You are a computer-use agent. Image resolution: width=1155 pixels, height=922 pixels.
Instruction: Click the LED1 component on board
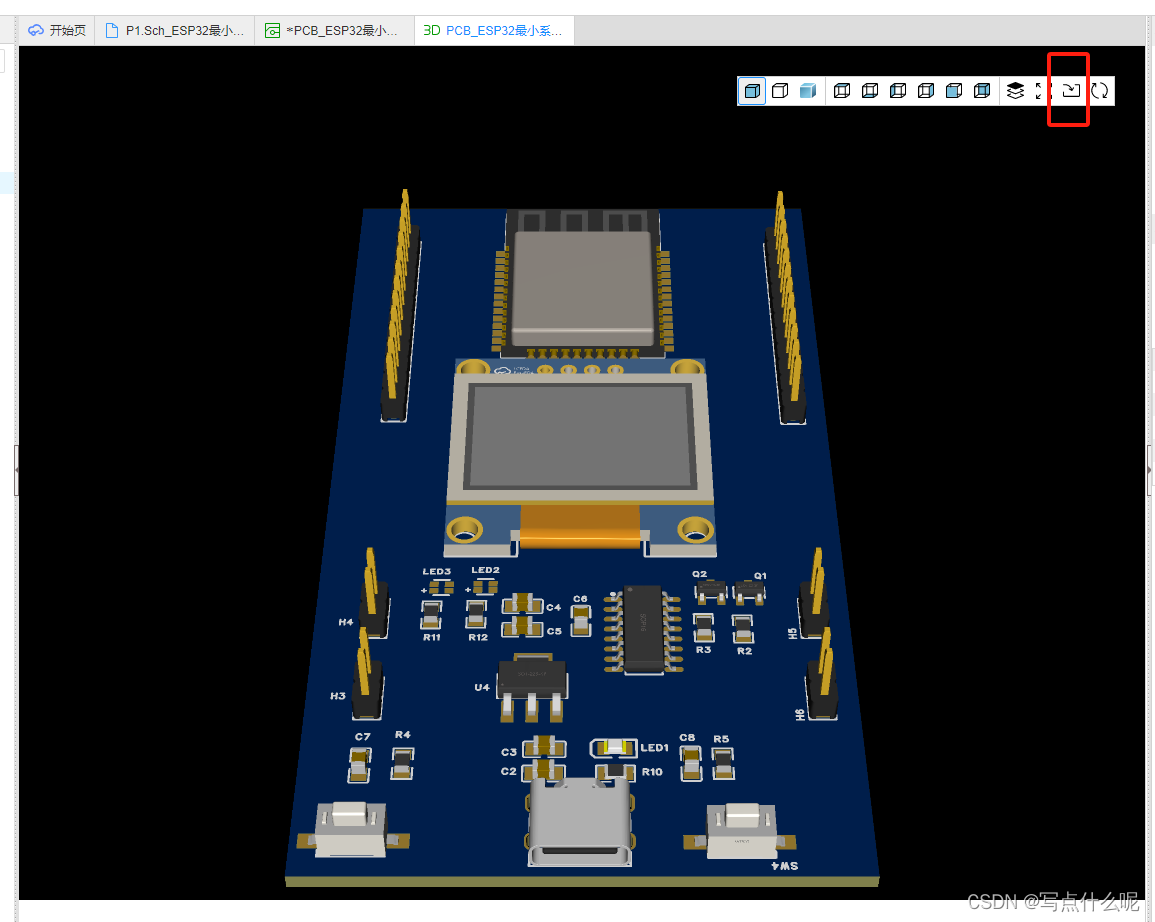pyautogui.click(x=614, y=748)
